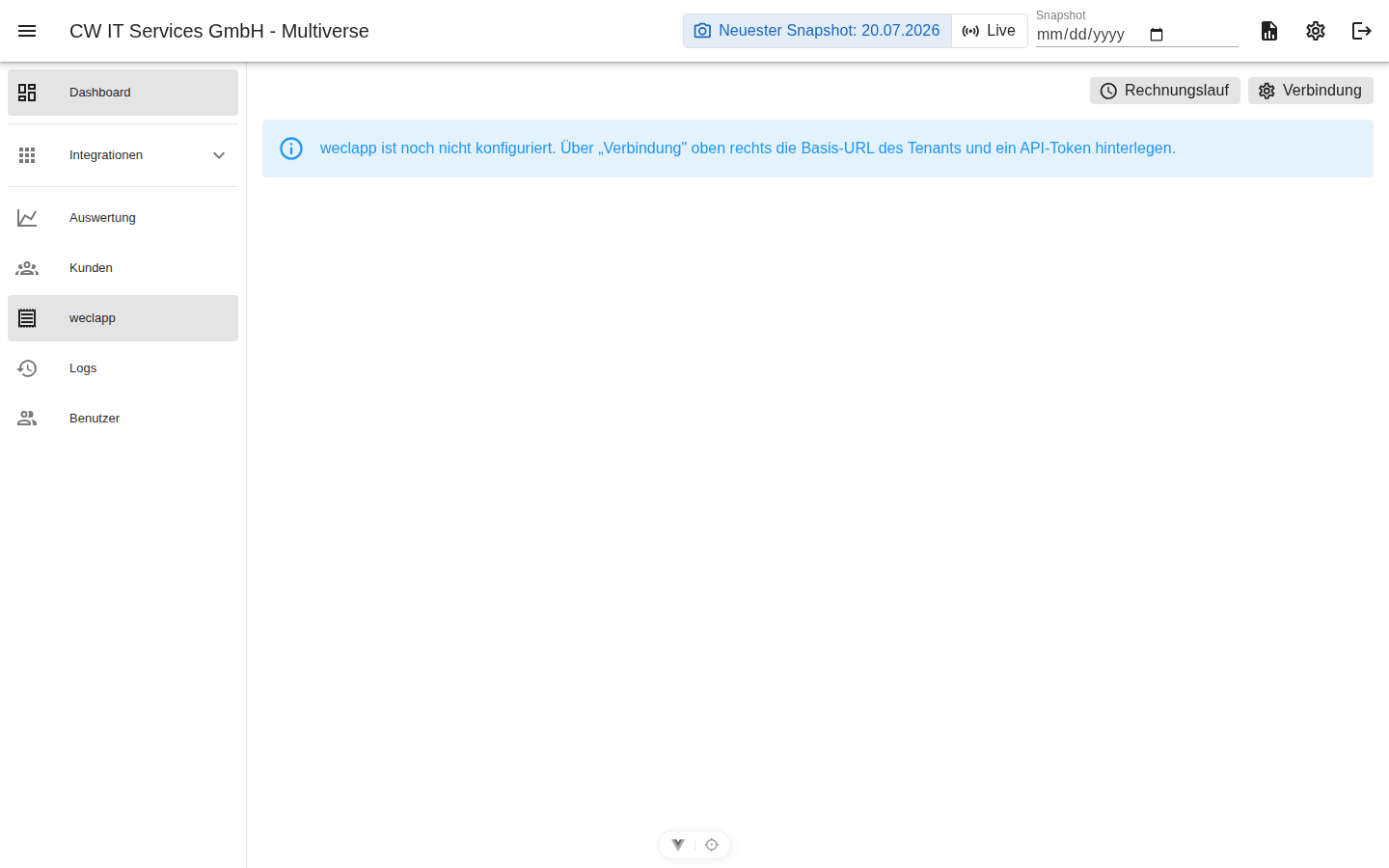Click the info icon in alert banner

coord(291,149)
